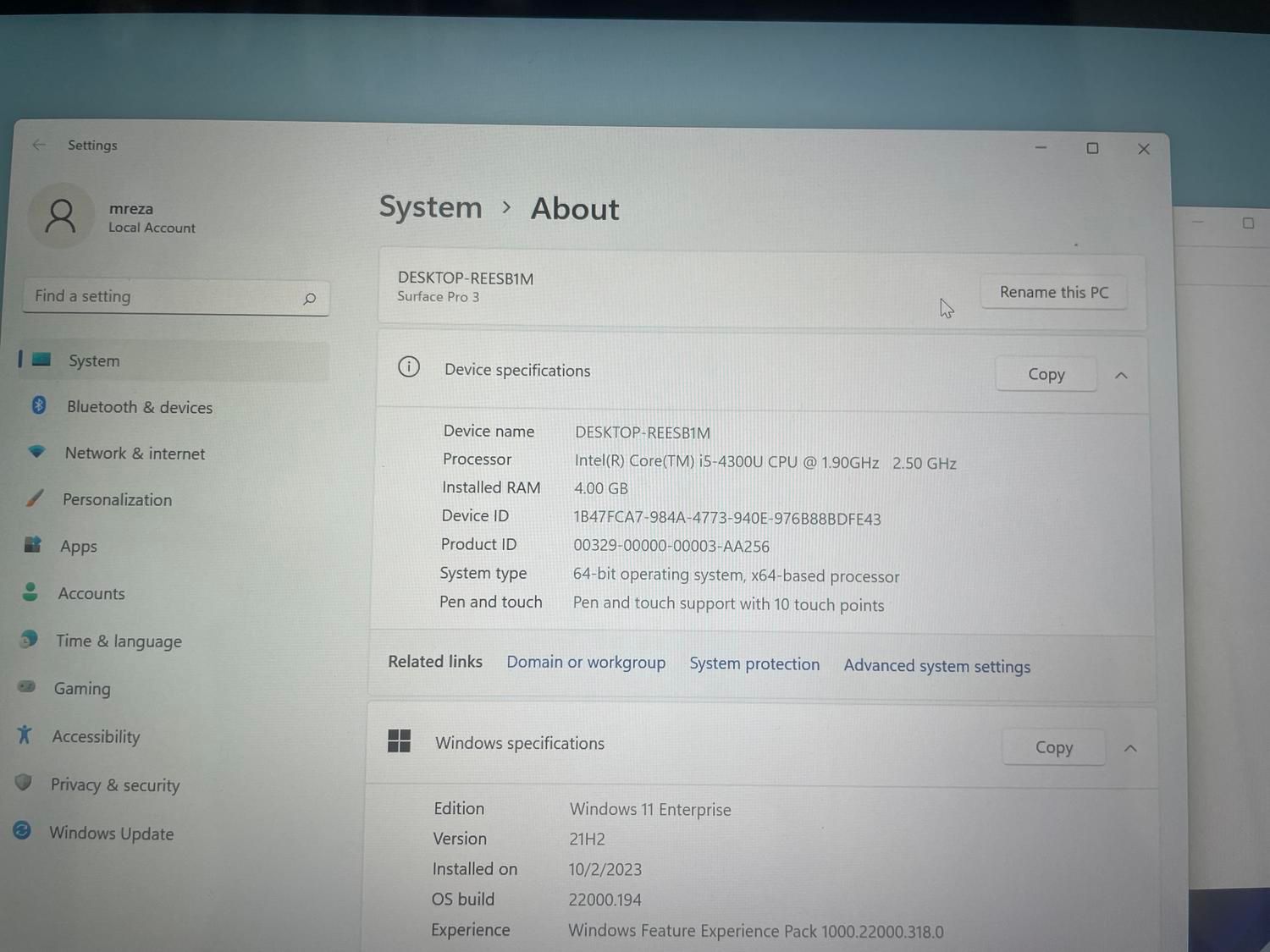Screen dimensions: 1270x952
Task: Click the OS build value 22000.194
Action: pyautogui.click(x=605, y=900)
